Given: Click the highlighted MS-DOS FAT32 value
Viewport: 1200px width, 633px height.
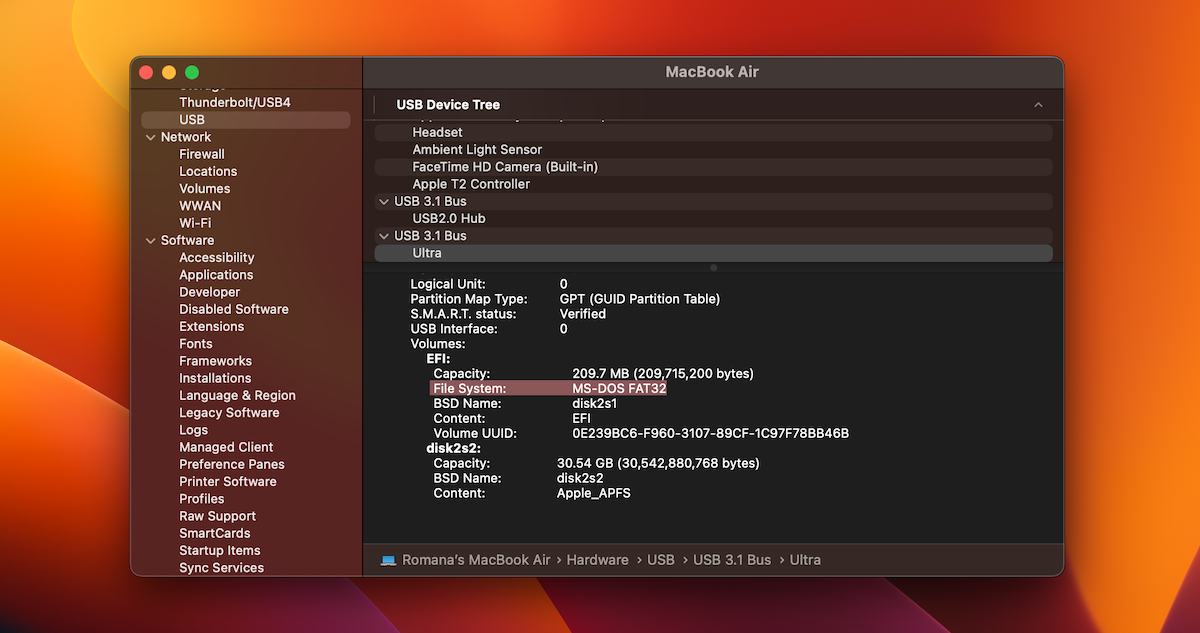Looking at the screenshot, I should 619,388.
